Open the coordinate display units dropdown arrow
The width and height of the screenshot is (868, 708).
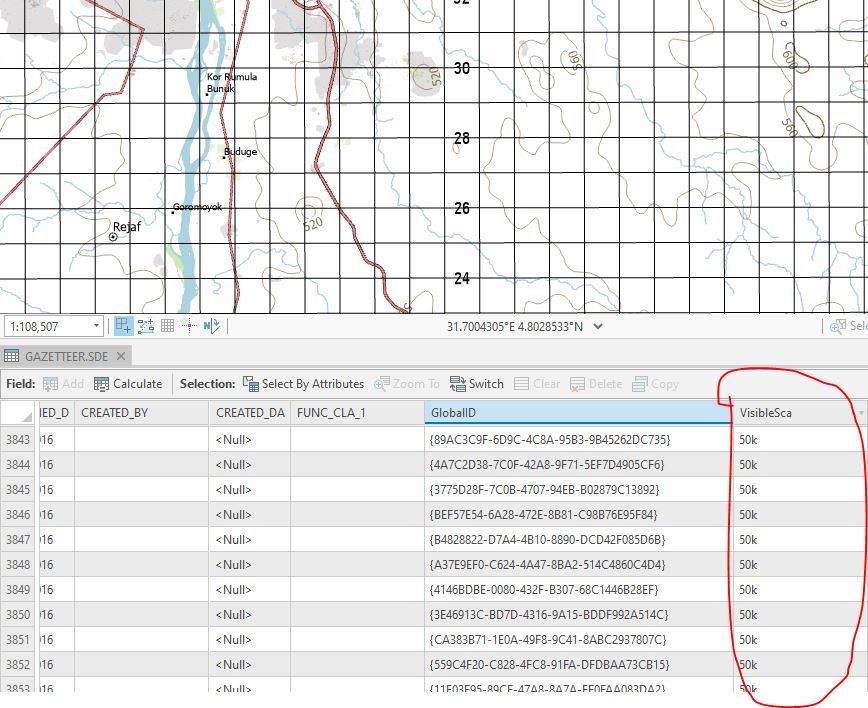(x=598, y=327)
